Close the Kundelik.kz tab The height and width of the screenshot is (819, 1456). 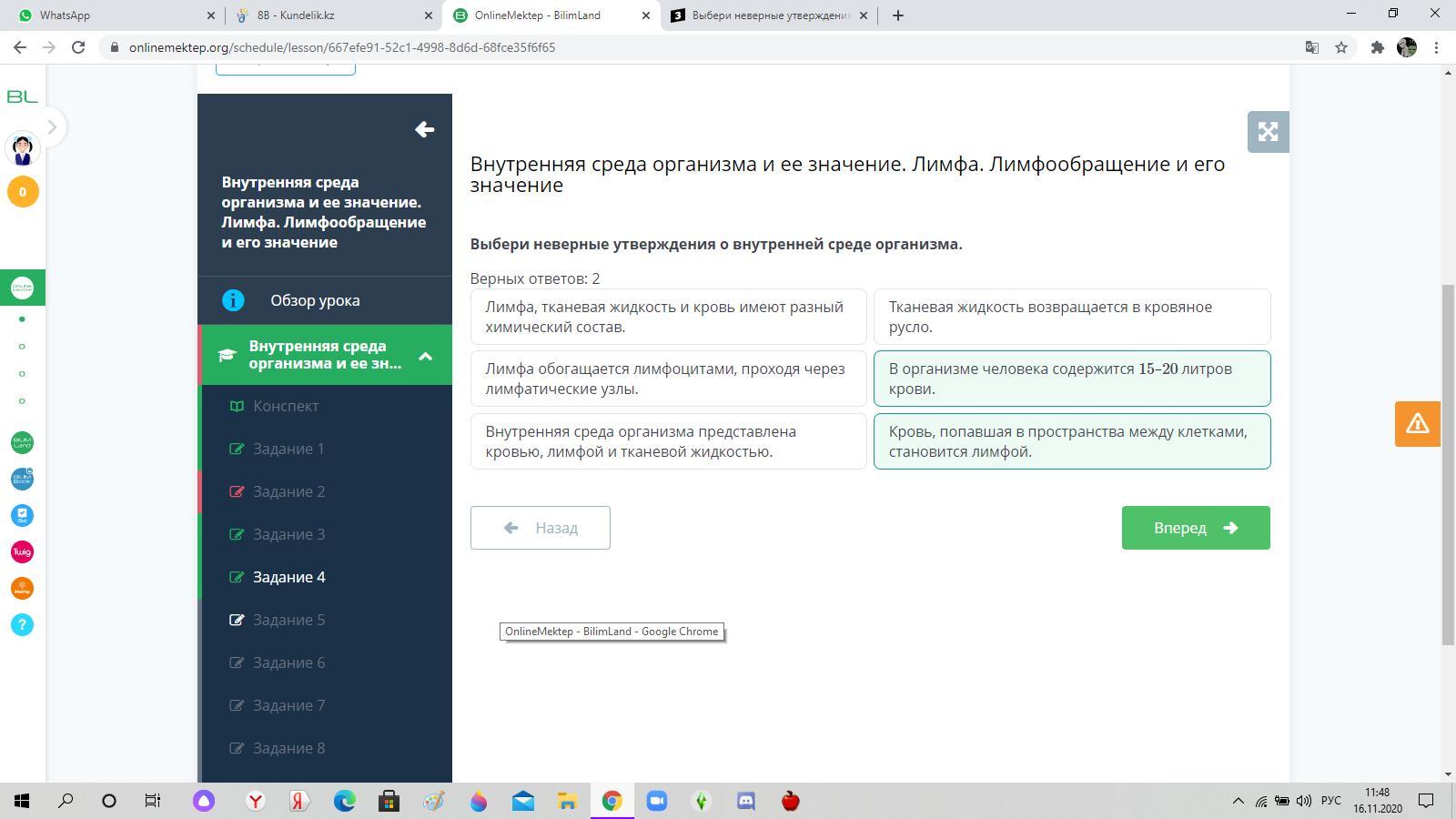point(429,15)
